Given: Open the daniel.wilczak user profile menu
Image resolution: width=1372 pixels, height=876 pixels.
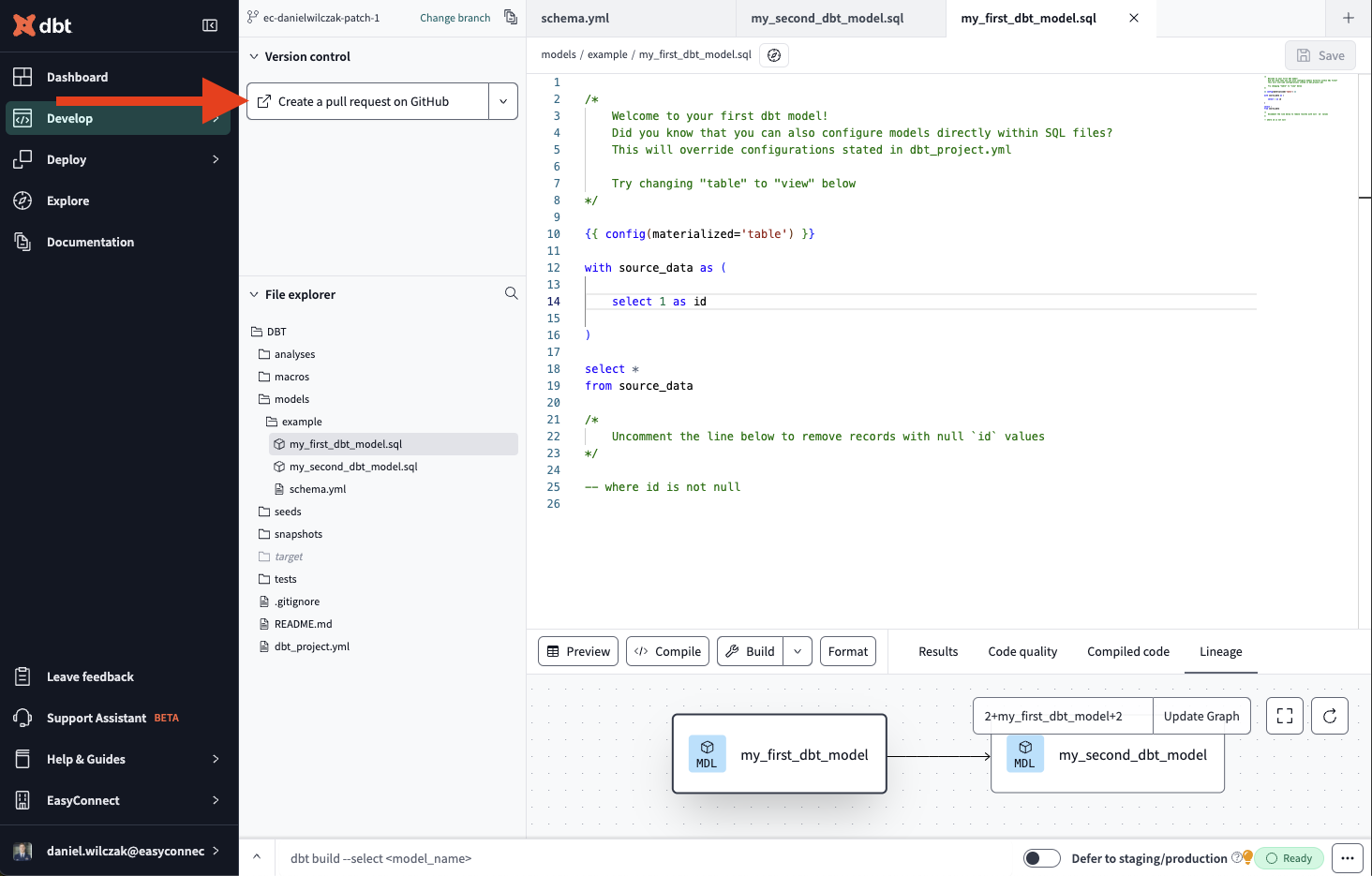Looking at the screenshot, I should pos(119,851).
